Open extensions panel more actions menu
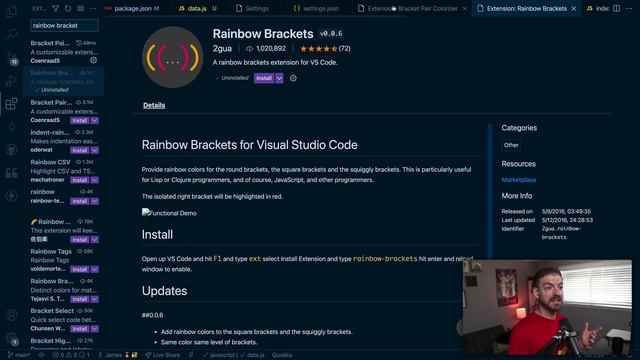The width and height of the screenshot is (640, 360). coord(93,8)
